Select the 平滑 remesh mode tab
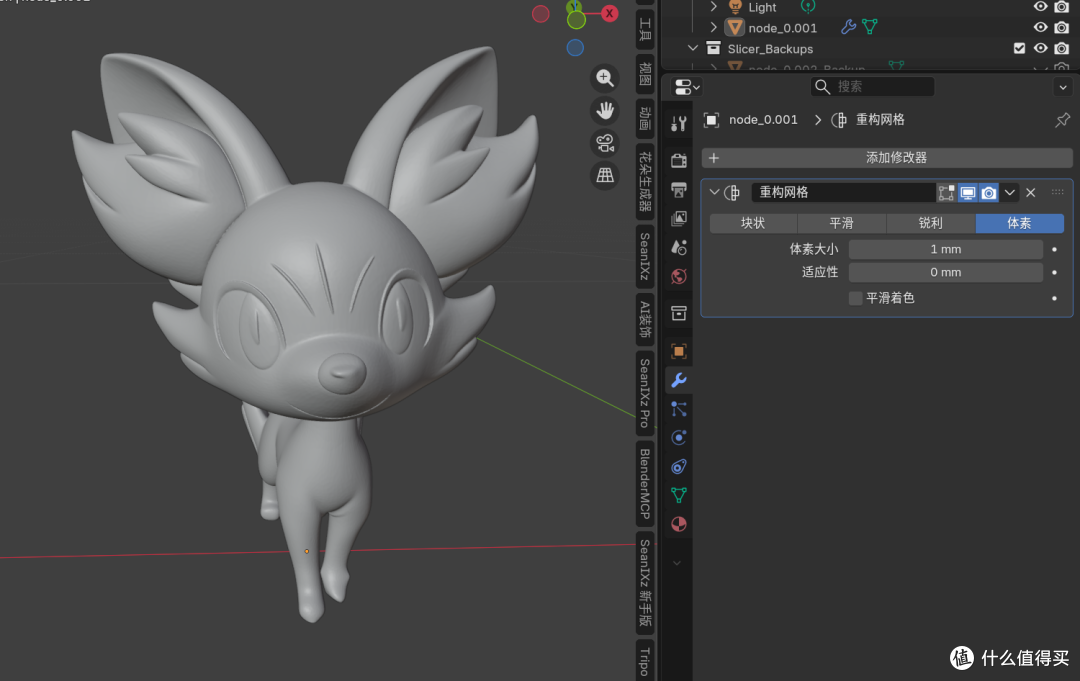1080x681 pixels. pos(842,223)
